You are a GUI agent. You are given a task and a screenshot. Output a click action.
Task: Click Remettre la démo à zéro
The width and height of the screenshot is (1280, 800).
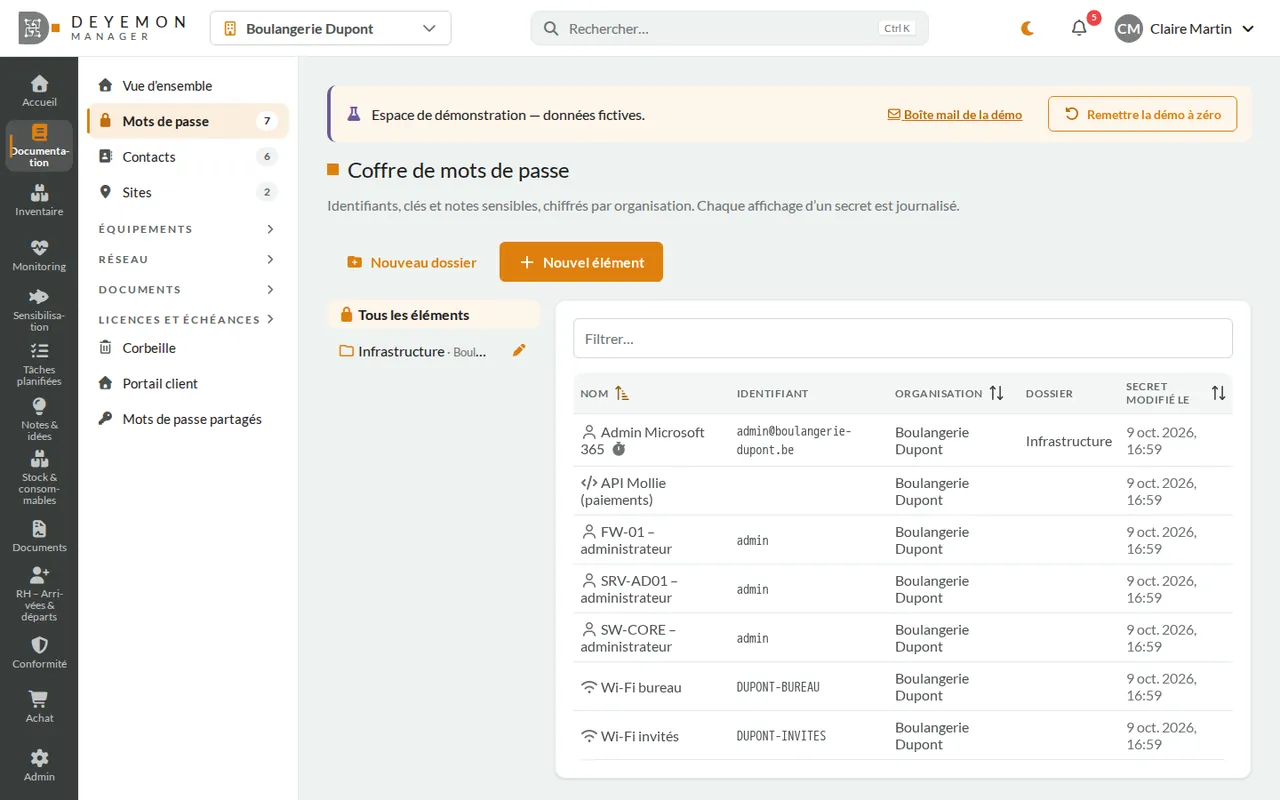1142,114
